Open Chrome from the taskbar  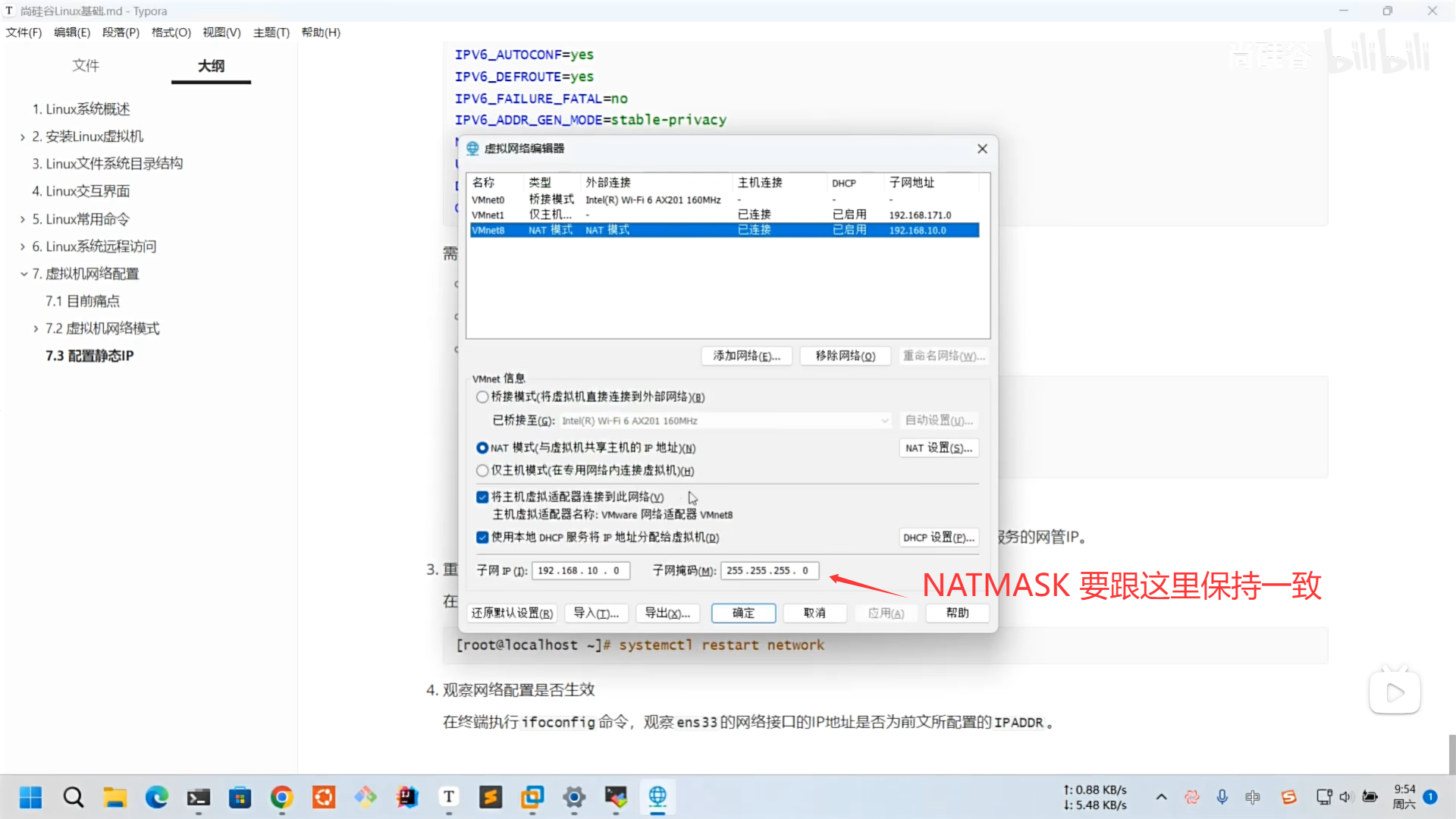pyautogui.click(x=281, y=797)
